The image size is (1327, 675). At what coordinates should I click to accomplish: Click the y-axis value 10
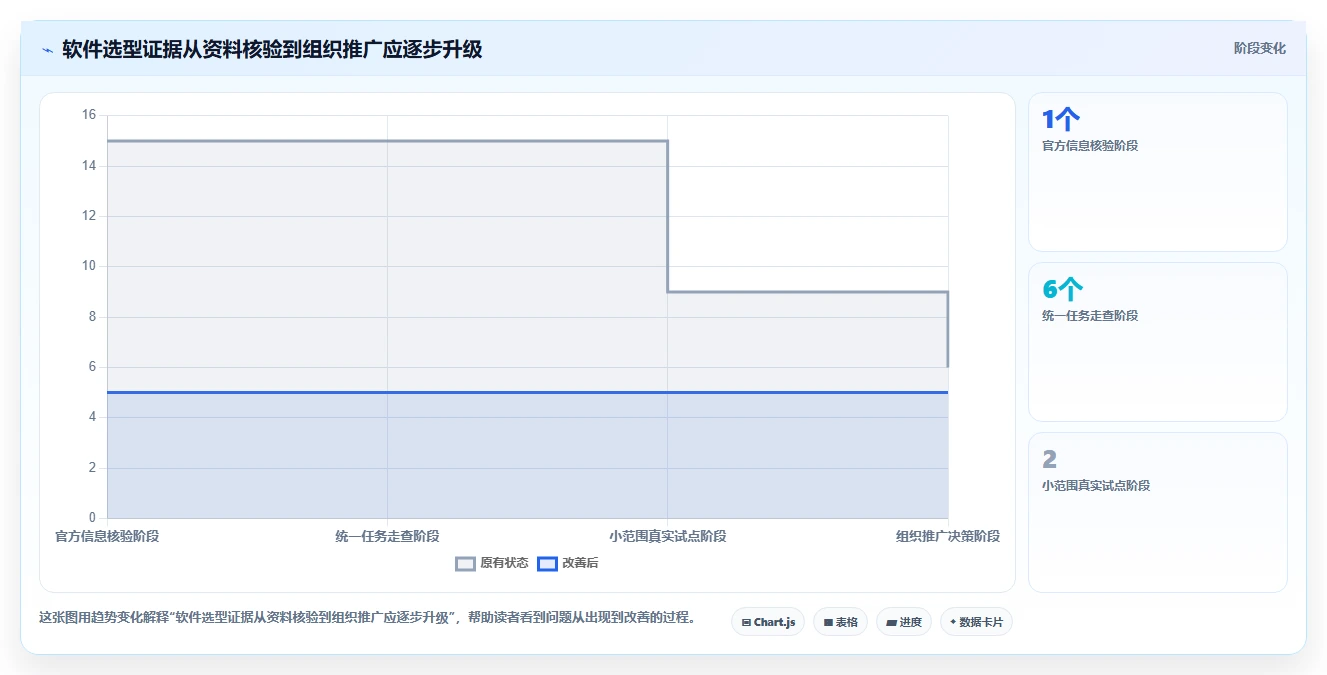coord(89,266)
